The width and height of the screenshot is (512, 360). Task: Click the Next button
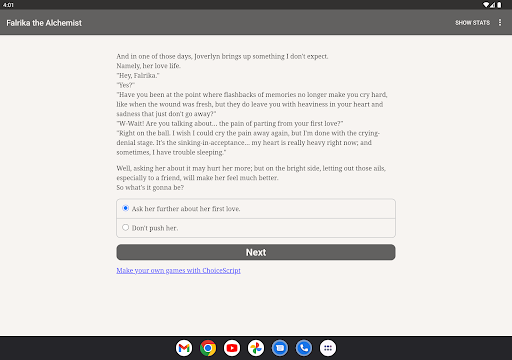pos(256,252)
